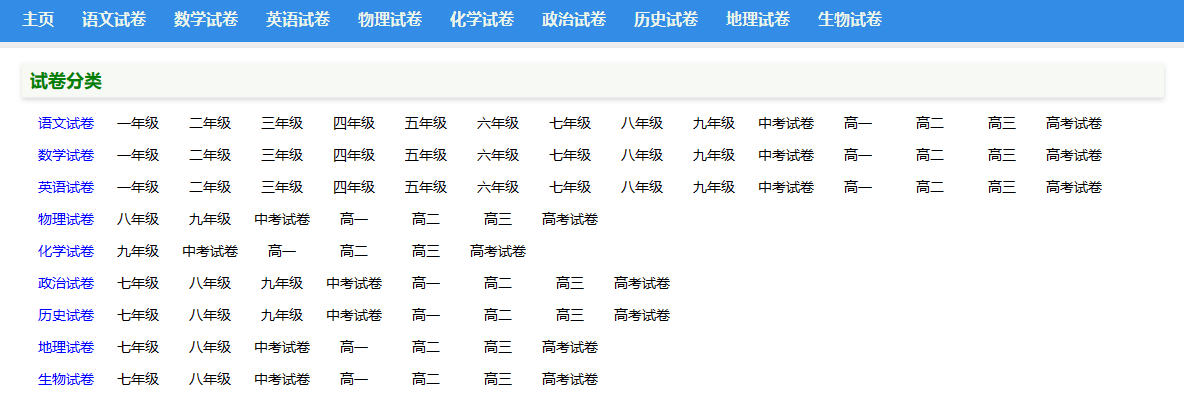Viewport: 1184px width, 397px height.
Task: Open 地理试卷 in the blue navigation bar
Action: tap(758, 20)
